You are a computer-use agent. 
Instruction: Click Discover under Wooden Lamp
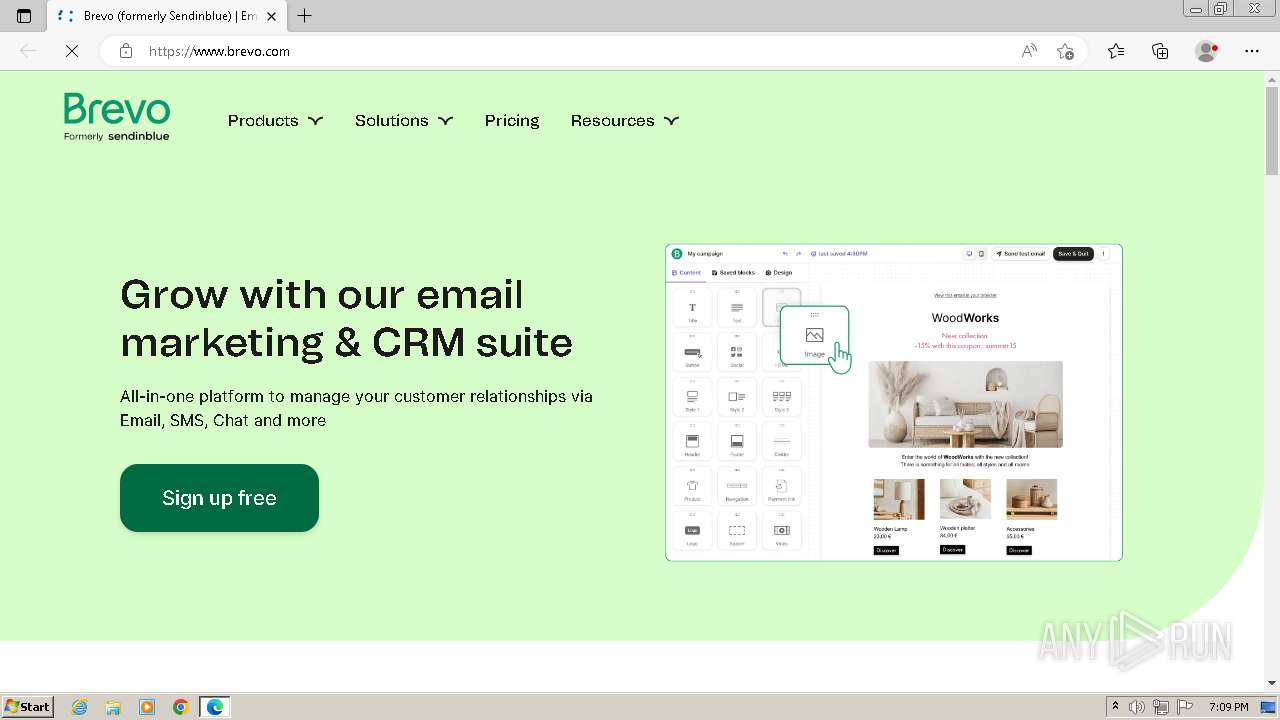[886, 550]
